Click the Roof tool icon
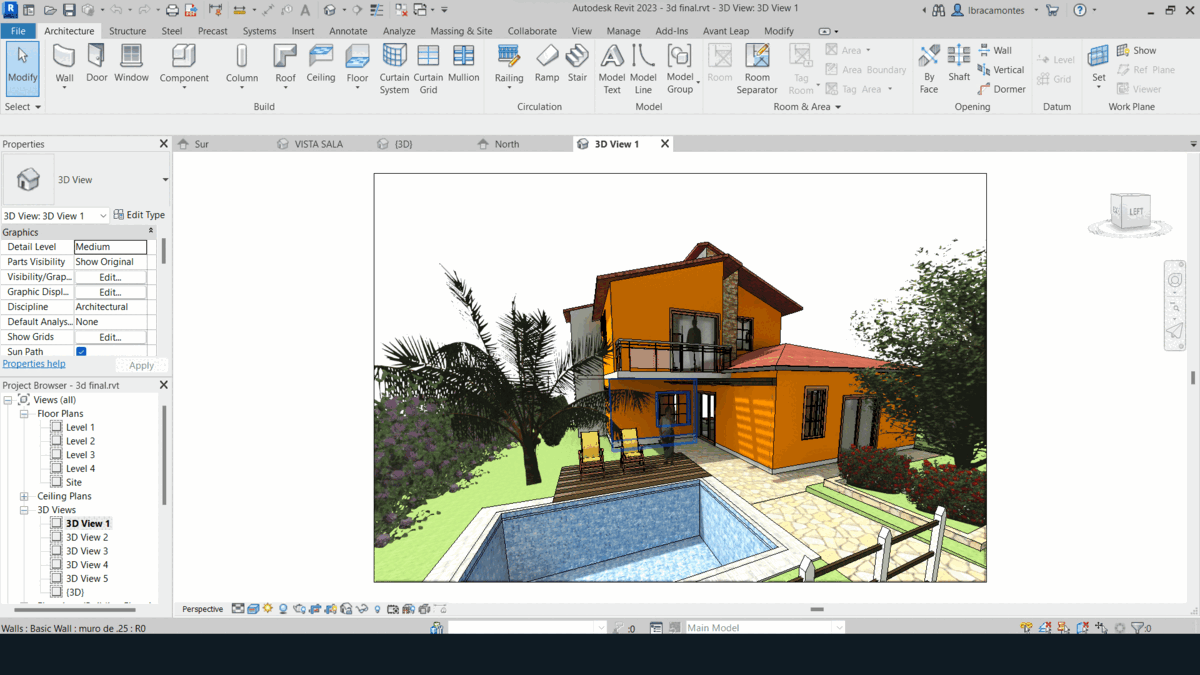The height and width of the screenshot is (675, 1200). 285,65
